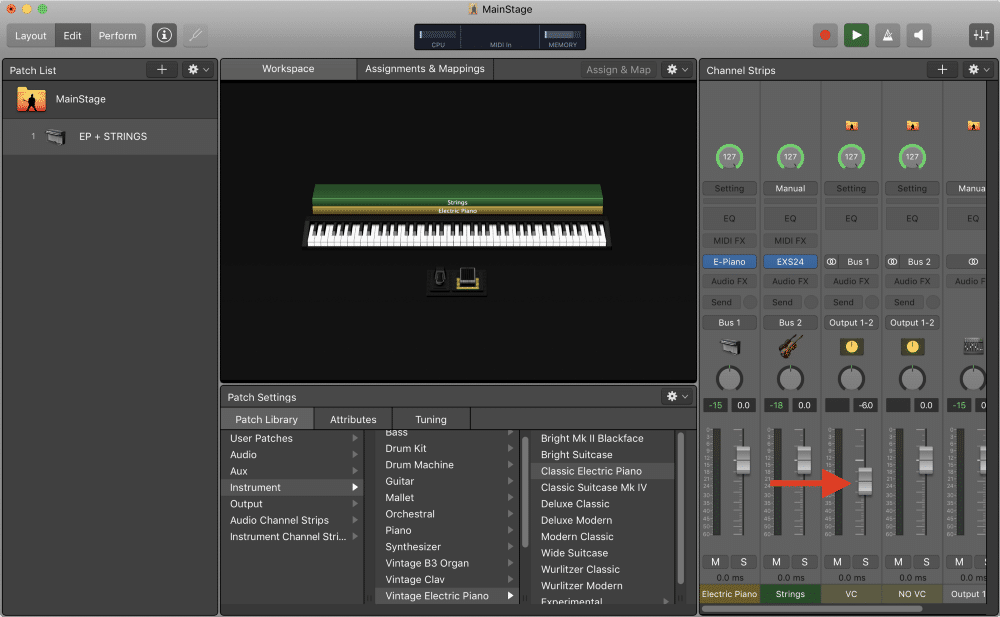Screen dimensions: 1000x617
Task: Click the keyboard icon of EP + STRINGS patch
Action: pos(56,136)
